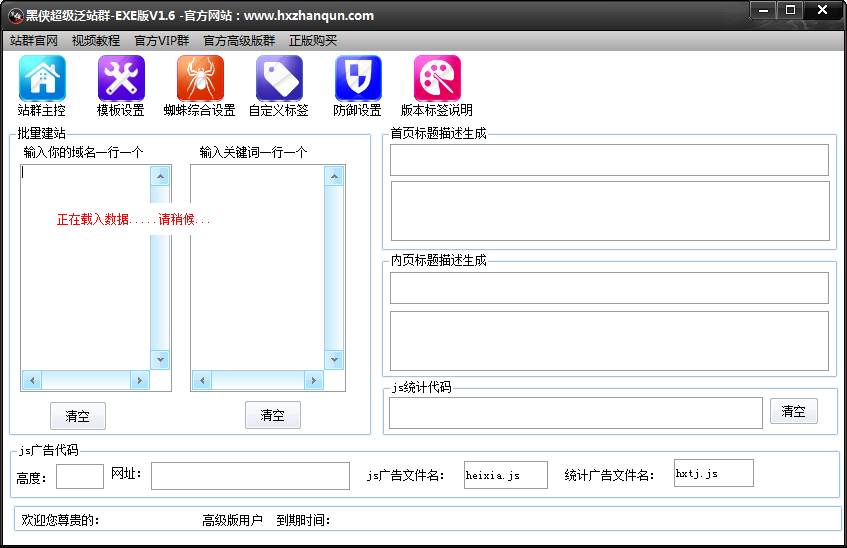Click the right arrow in the domain list's horizontal scrollbar
Viewport: 847px width, 548px height.
pos(140,380)
